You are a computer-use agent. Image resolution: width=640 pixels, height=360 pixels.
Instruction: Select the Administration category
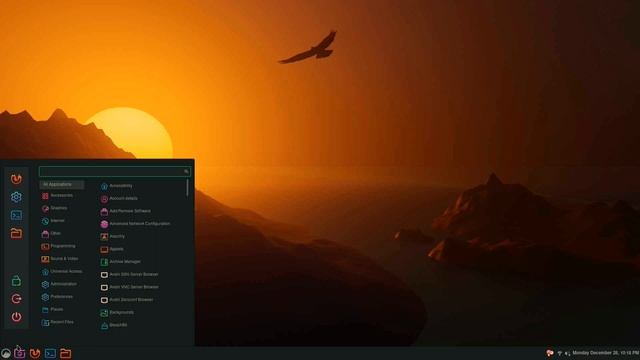point(59,284)
